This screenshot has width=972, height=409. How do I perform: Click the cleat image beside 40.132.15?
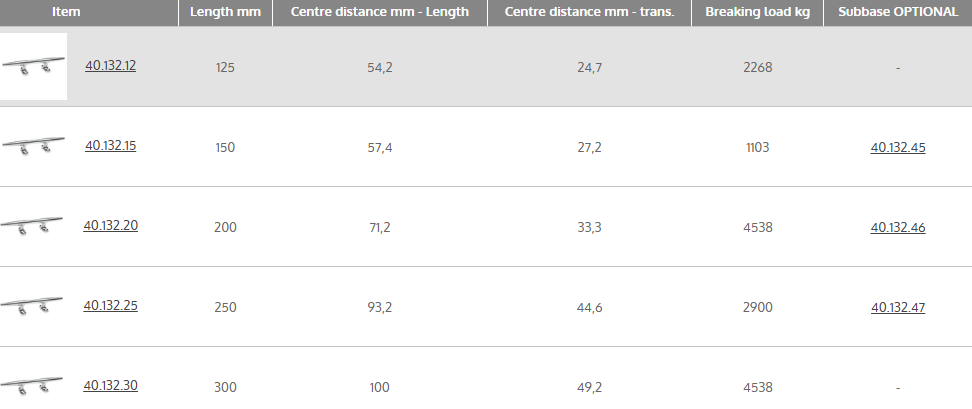33,146
